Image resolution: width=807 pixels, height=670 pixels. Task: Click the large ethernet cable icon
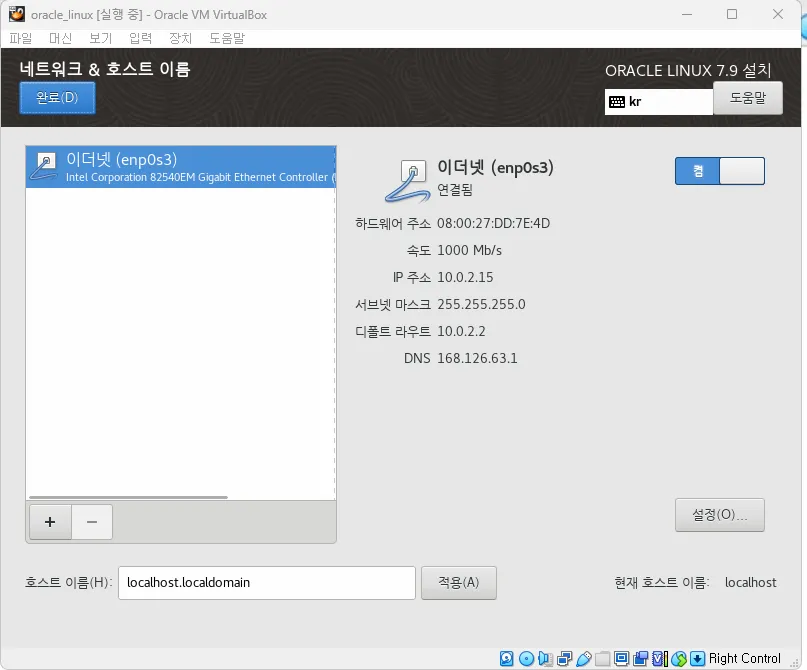point(408,181)
